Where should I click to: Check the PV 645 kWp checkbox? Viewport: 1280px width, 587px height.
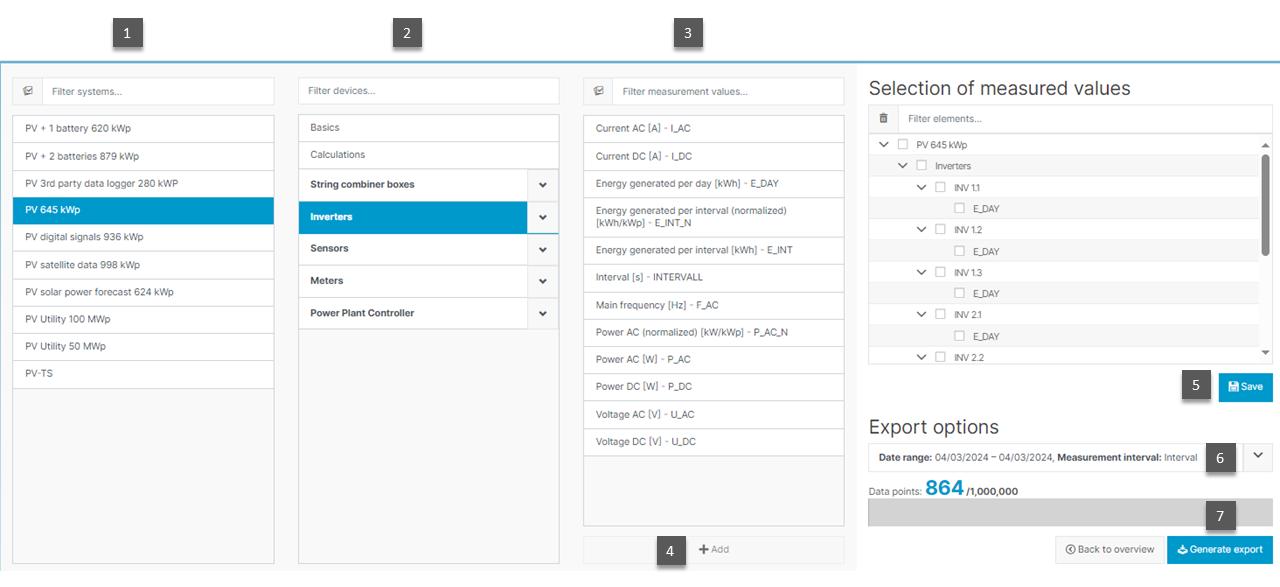pos(903,144)
